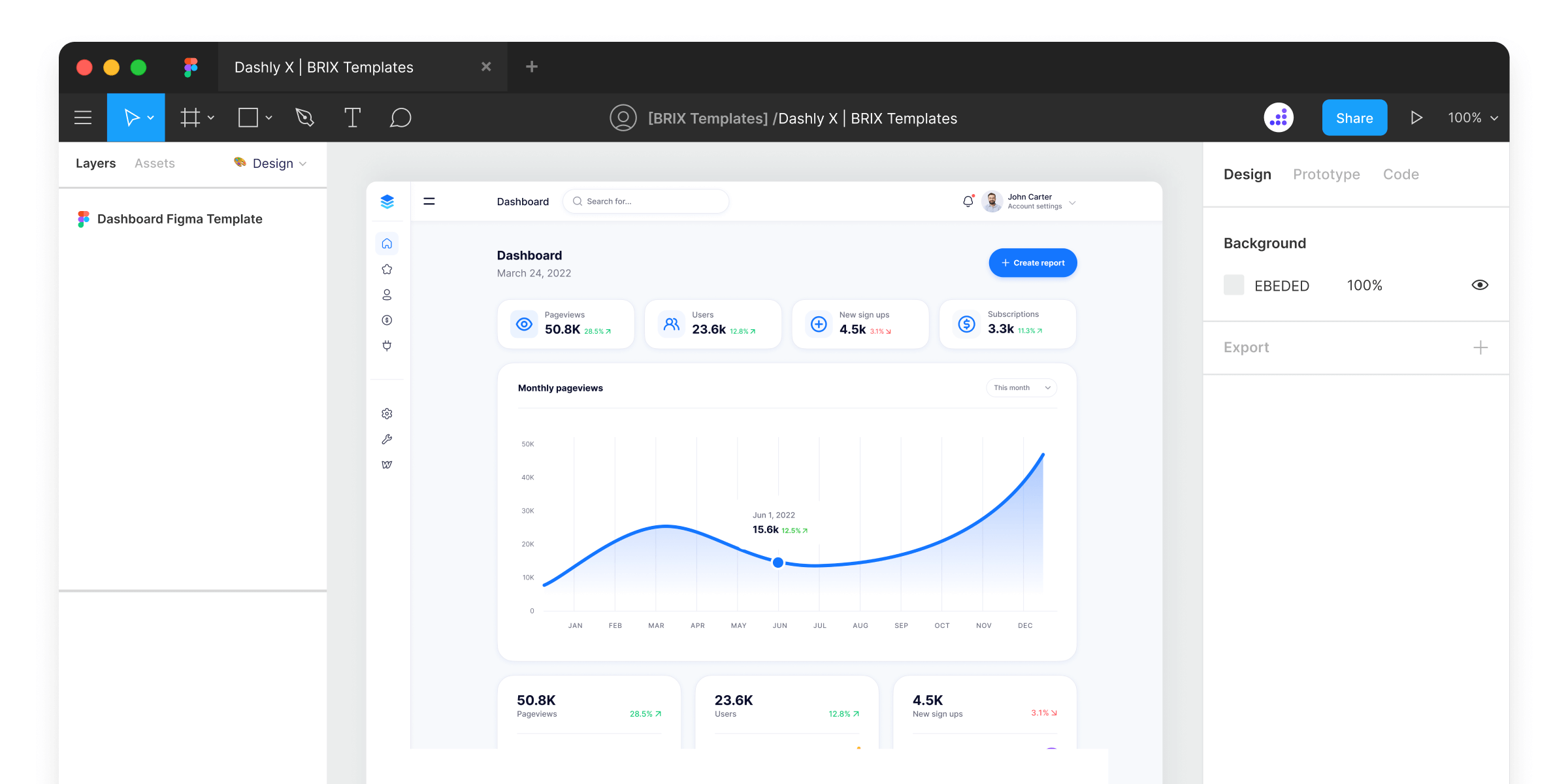Click the Share button
The image size is (1568, 784).
coord(1355,118)
